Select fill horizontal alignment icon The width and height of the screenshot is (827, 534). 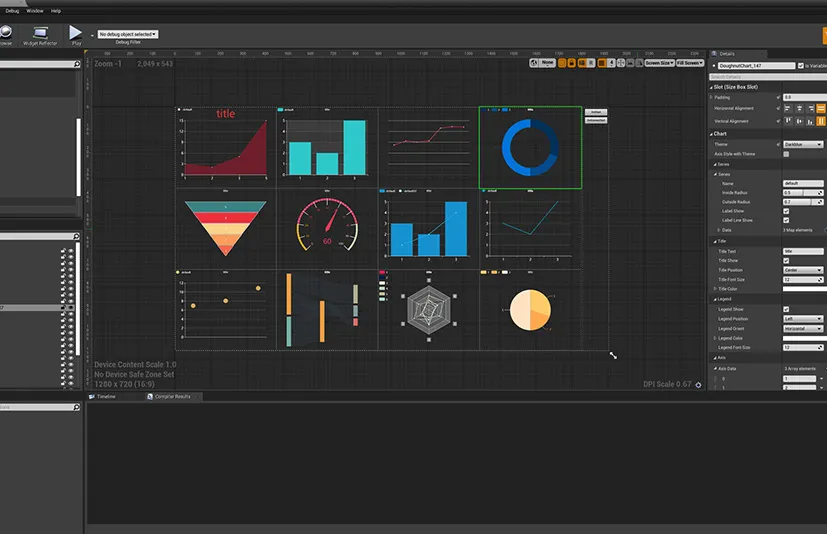(821, 108)
